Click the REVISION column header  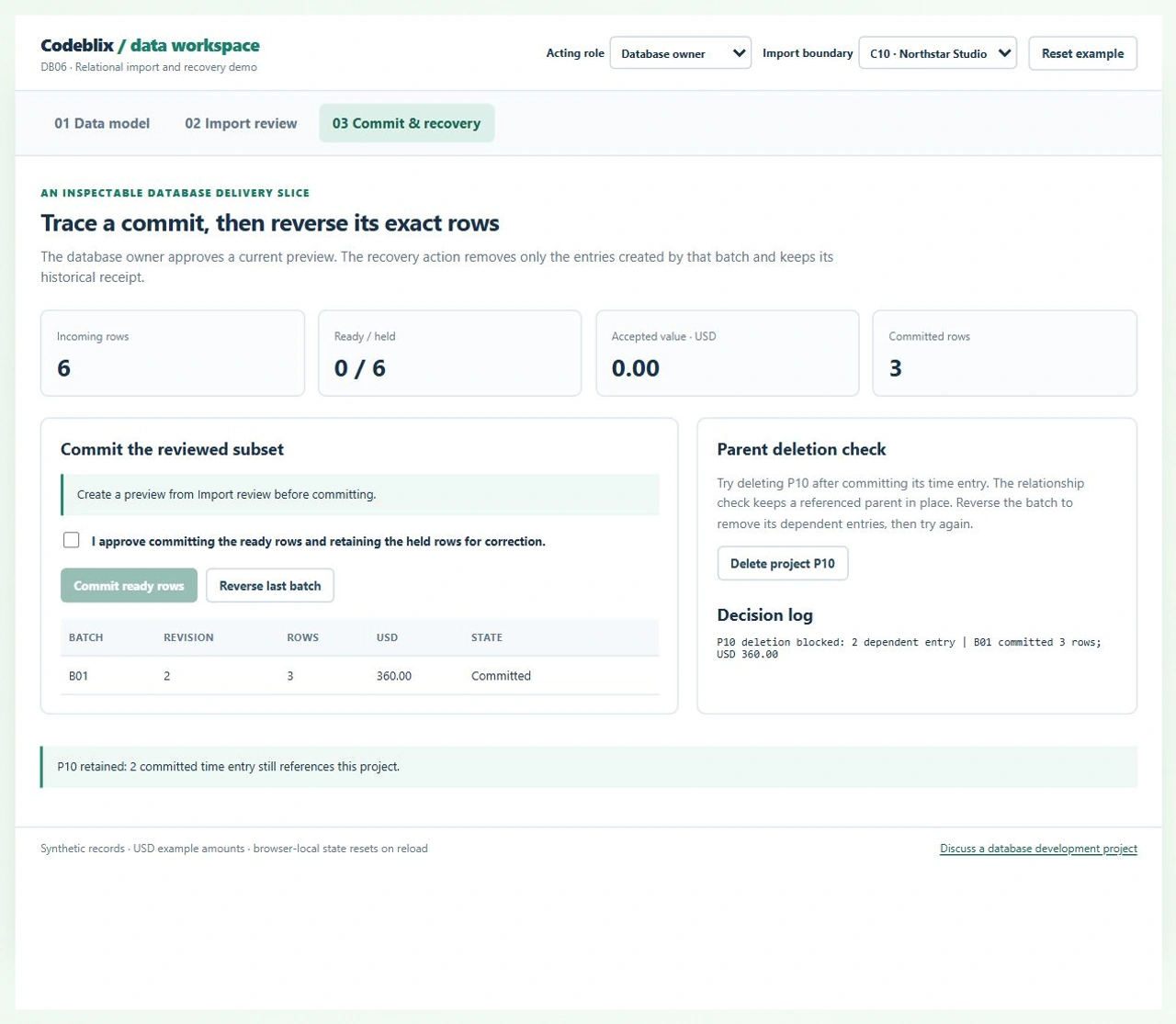[x=188, y=637]
